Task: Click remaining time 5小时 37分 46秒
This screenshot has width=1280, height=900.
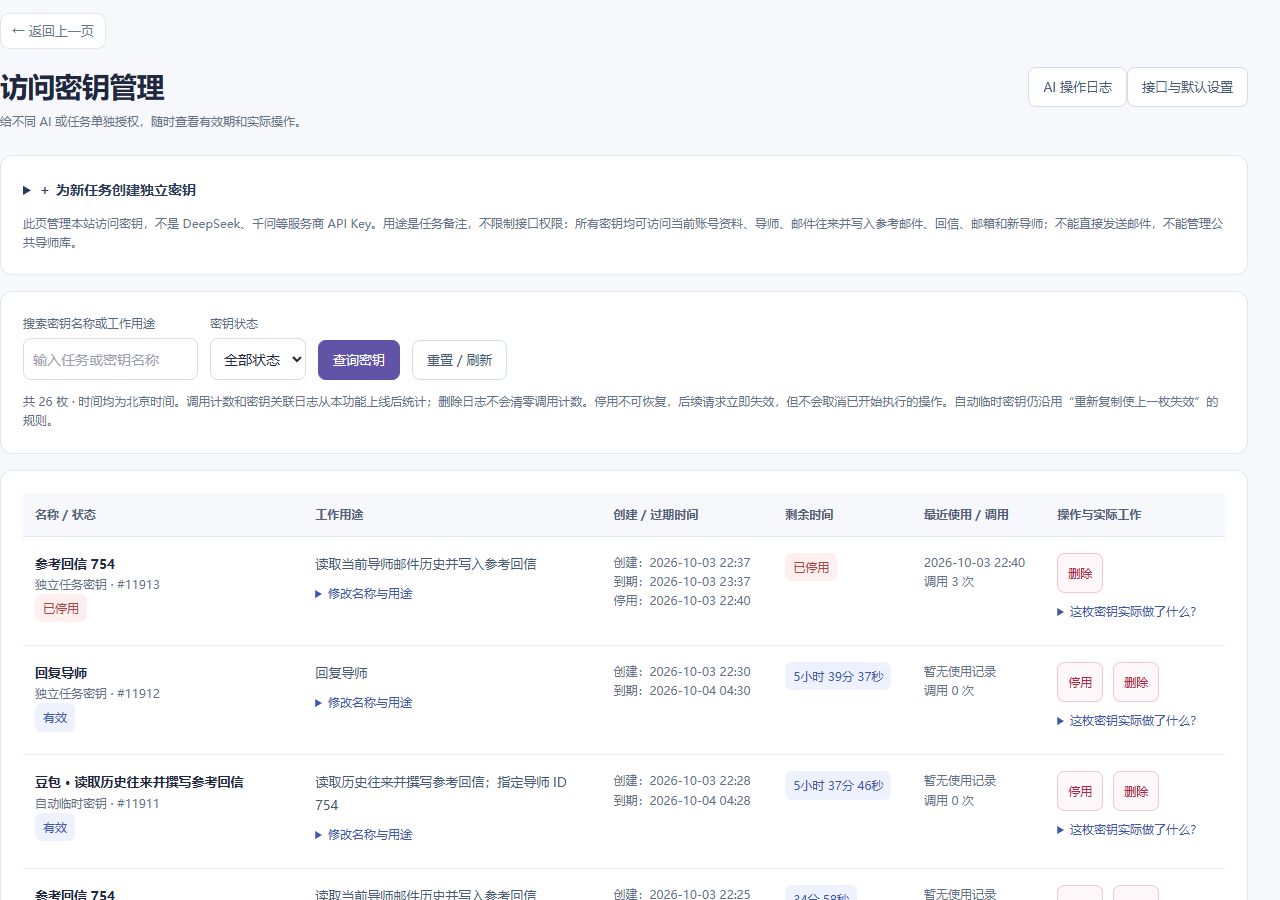Action: (838, 785)
